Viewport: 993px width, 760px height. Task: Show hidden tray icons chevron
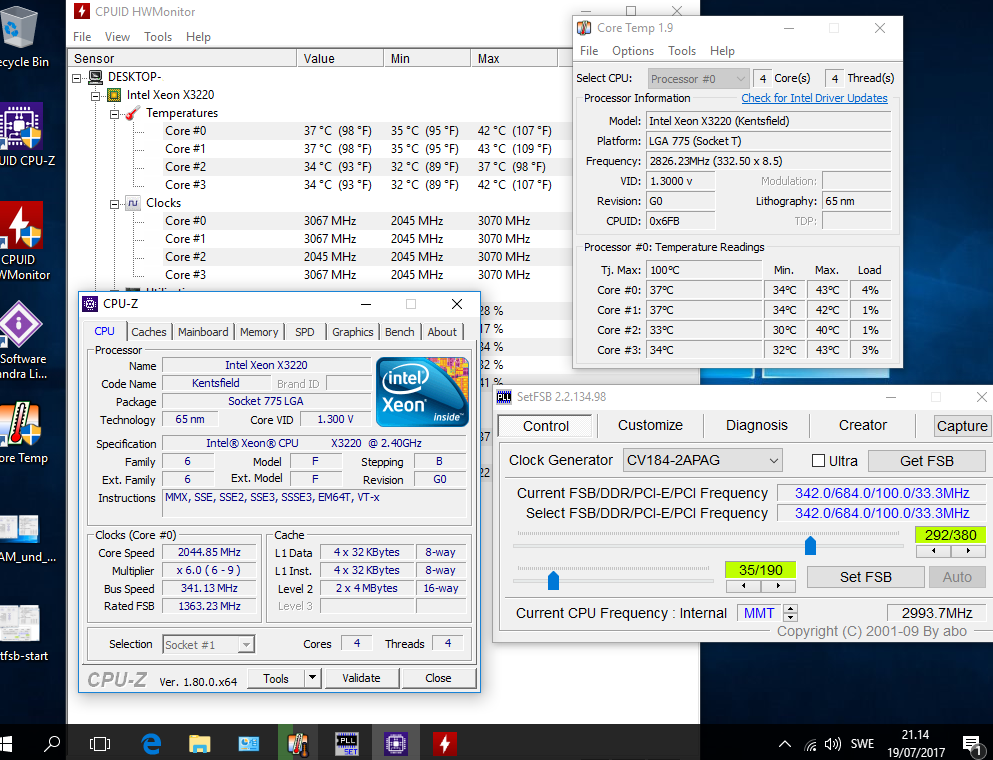coord(784,744)
